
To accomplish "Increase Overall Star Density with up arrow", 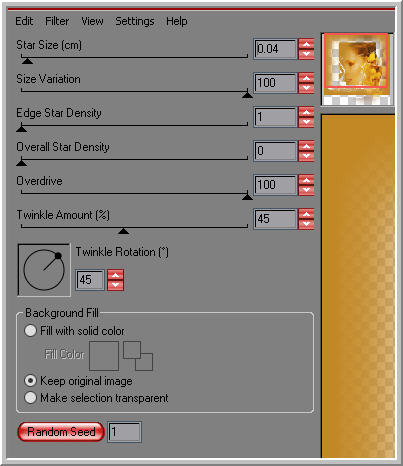I will pyautogui.click(x=306, y=146).
